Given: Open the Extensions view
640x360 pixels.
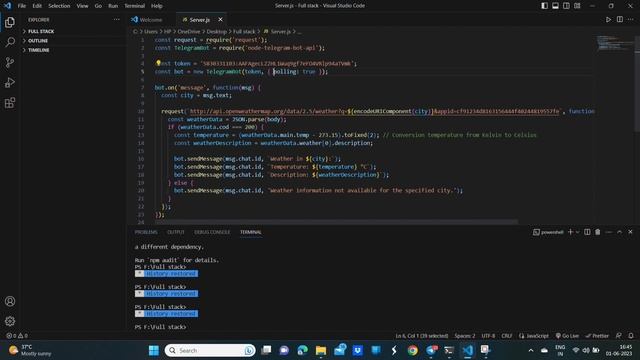Looking at the screenshot, I should (x=10, y=102).
